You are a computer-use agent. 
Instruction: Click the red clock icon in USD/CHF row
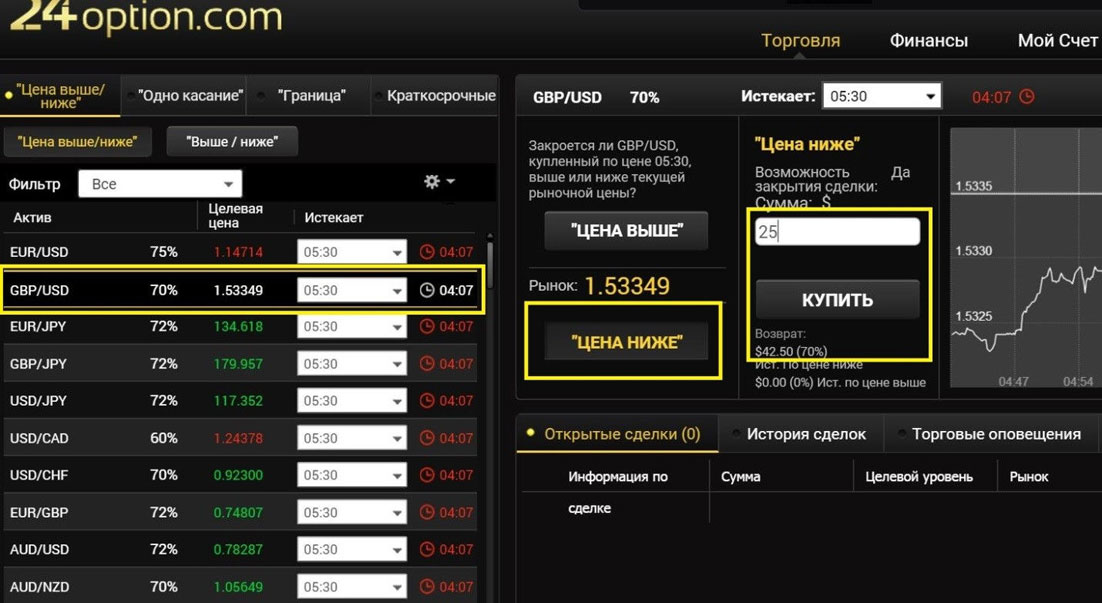(427, 475)
